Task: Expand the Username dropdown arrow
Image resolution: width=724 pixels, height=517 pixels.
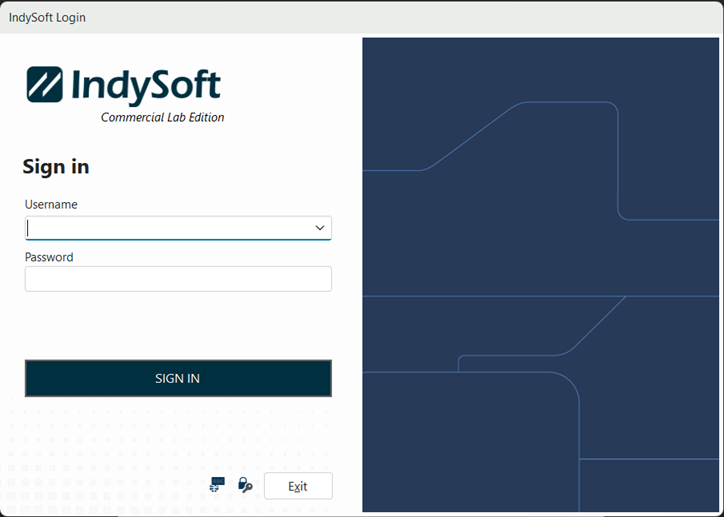Action: pyautogui.click(x=320, y=228)
